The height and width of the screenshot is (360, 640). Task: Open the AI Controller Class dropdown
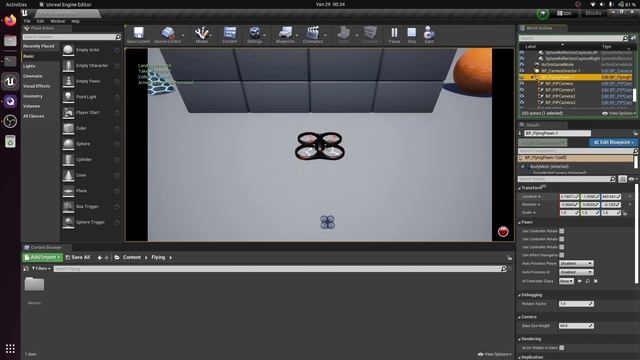[x=566, y=281]
